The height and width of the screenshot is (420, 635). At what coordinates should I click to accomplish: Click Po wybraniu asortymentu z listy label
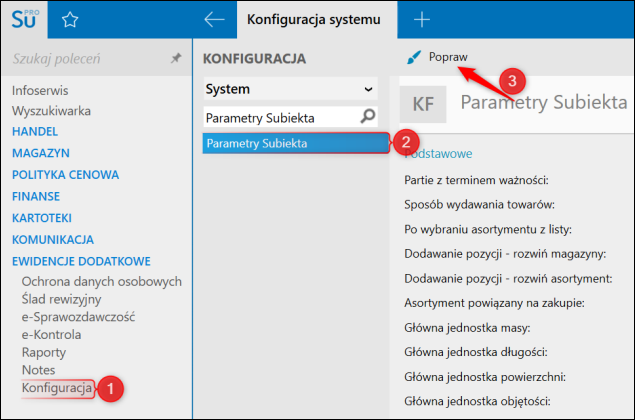[488, 229]
